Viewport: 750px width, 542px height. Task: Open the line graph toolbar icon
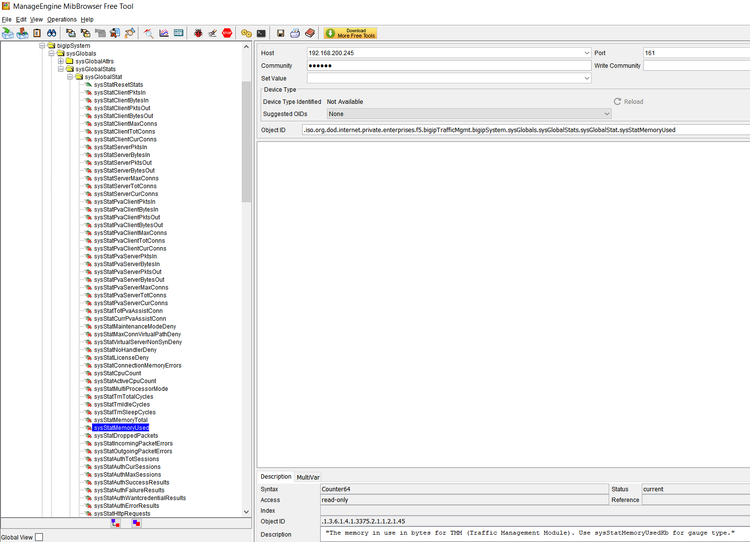point(164,33)
